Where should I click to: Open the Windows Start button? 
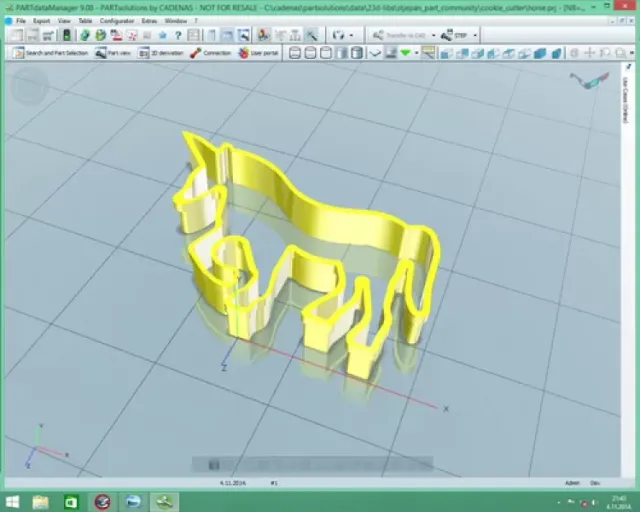click(12, 501)
